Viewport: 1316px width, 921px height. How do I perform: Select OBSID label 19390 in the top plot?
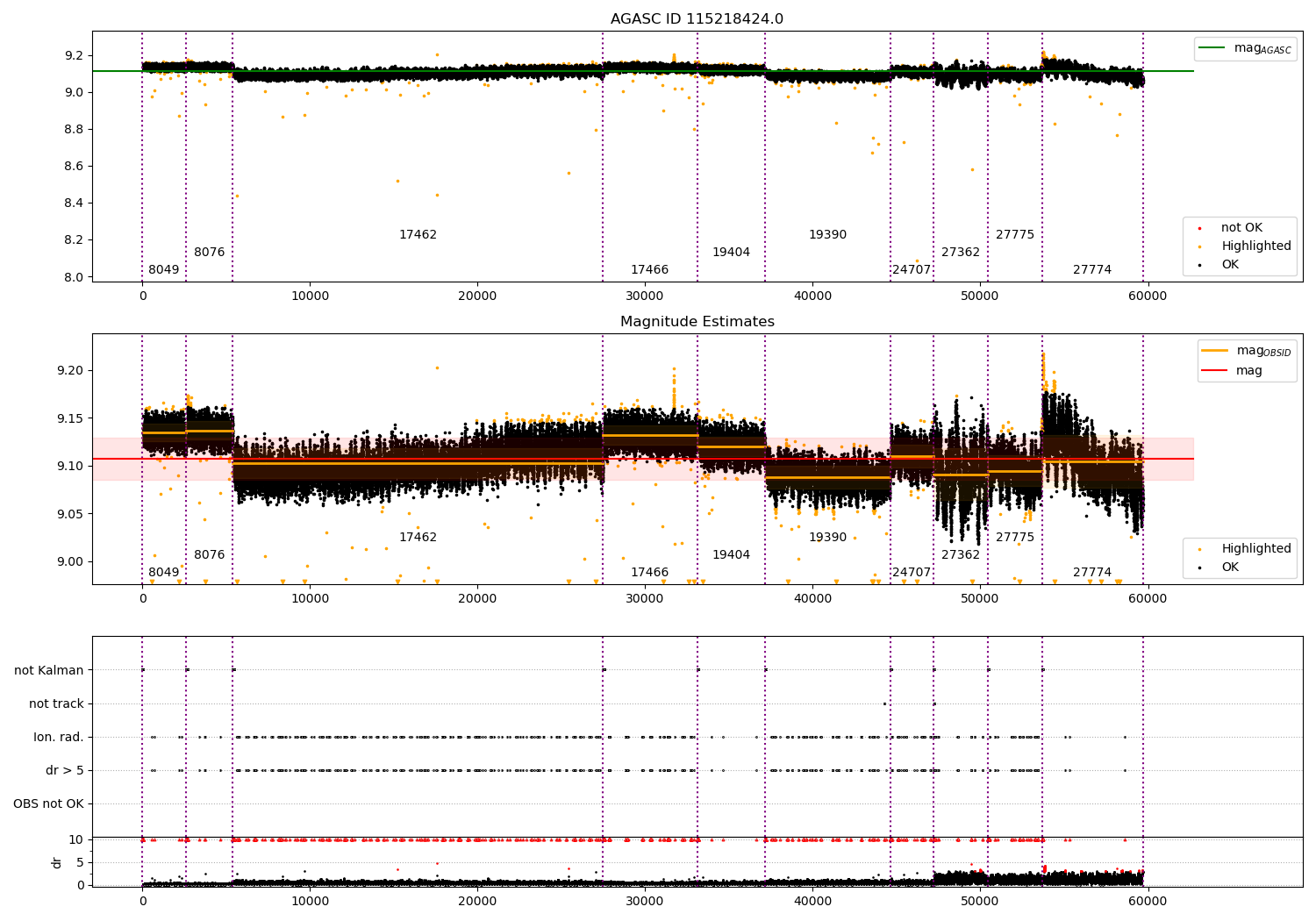tap(827, 235)
